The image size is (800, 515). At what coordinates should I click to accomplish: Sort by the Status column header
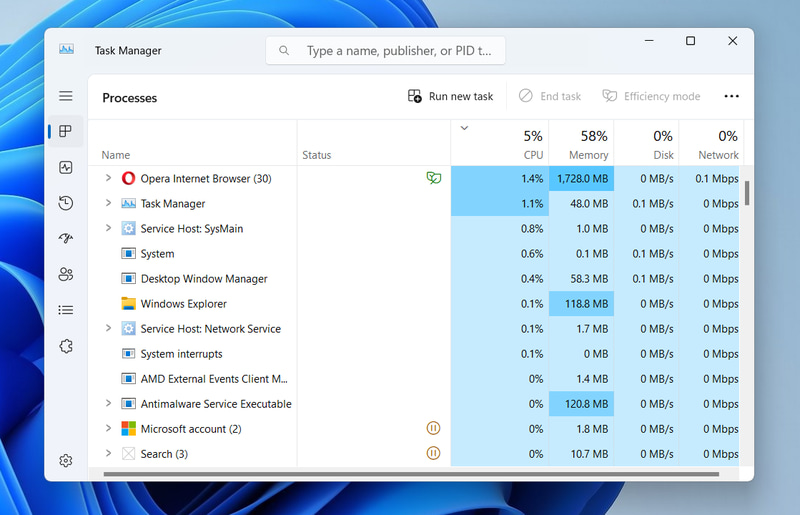(374, 143)
